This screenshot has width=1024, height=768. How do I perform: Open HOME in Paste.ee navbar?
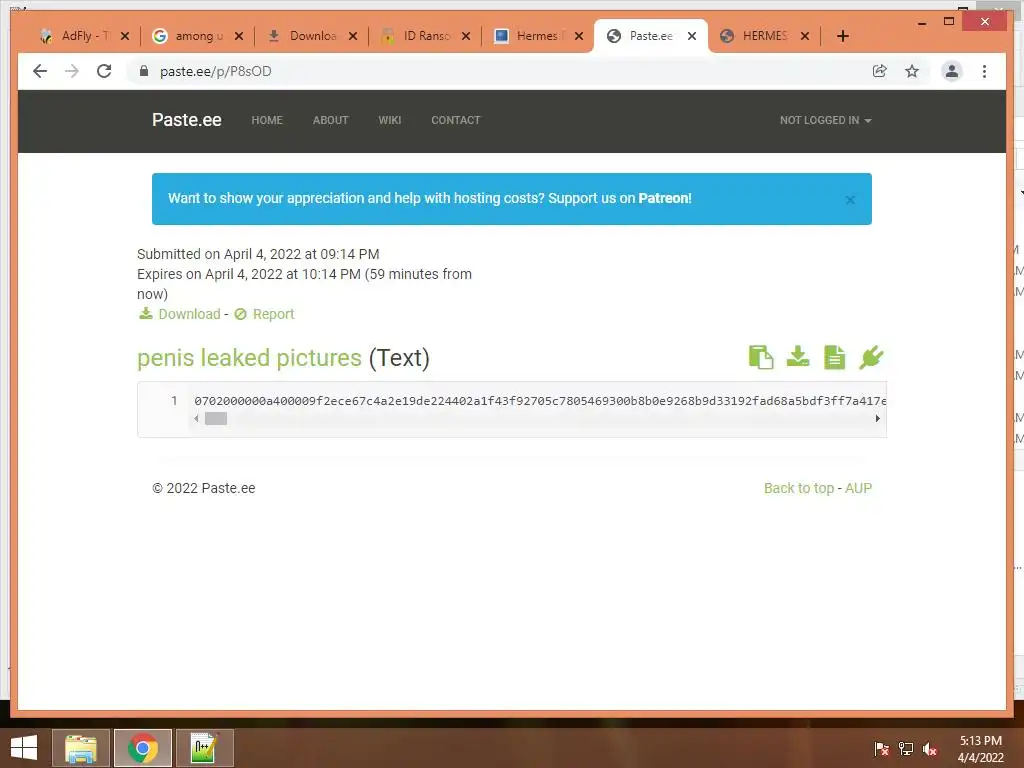(x=267, y=120)
